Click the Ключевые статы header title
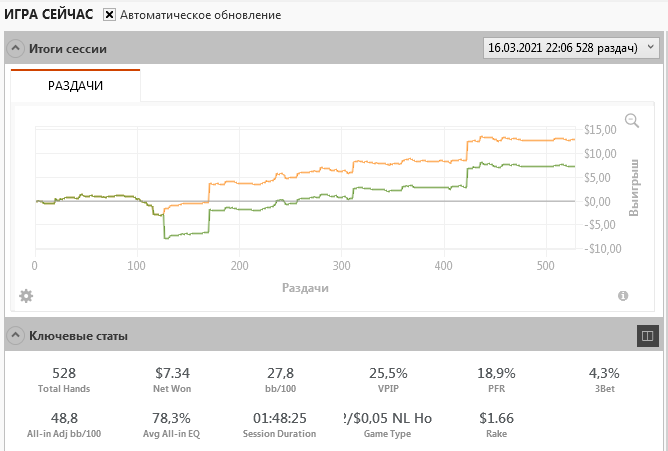Screen dimensions: 668x451 pos(78,336)
